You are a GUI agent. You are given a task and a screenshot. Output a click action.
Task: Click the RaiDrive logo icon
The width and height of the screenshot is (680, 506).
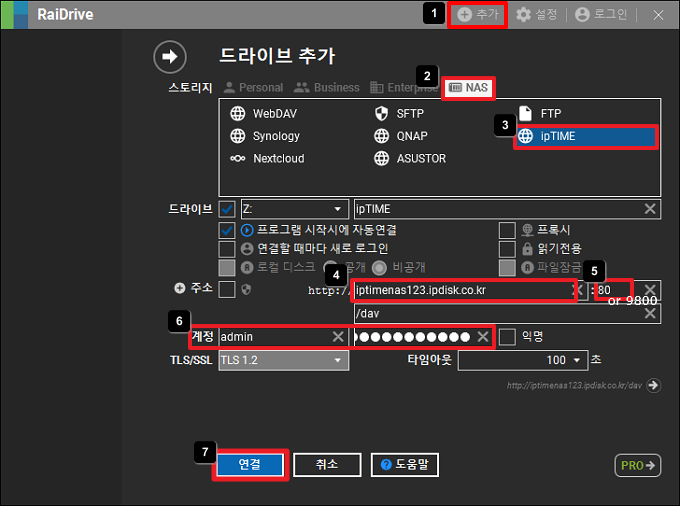coord(14,15)
